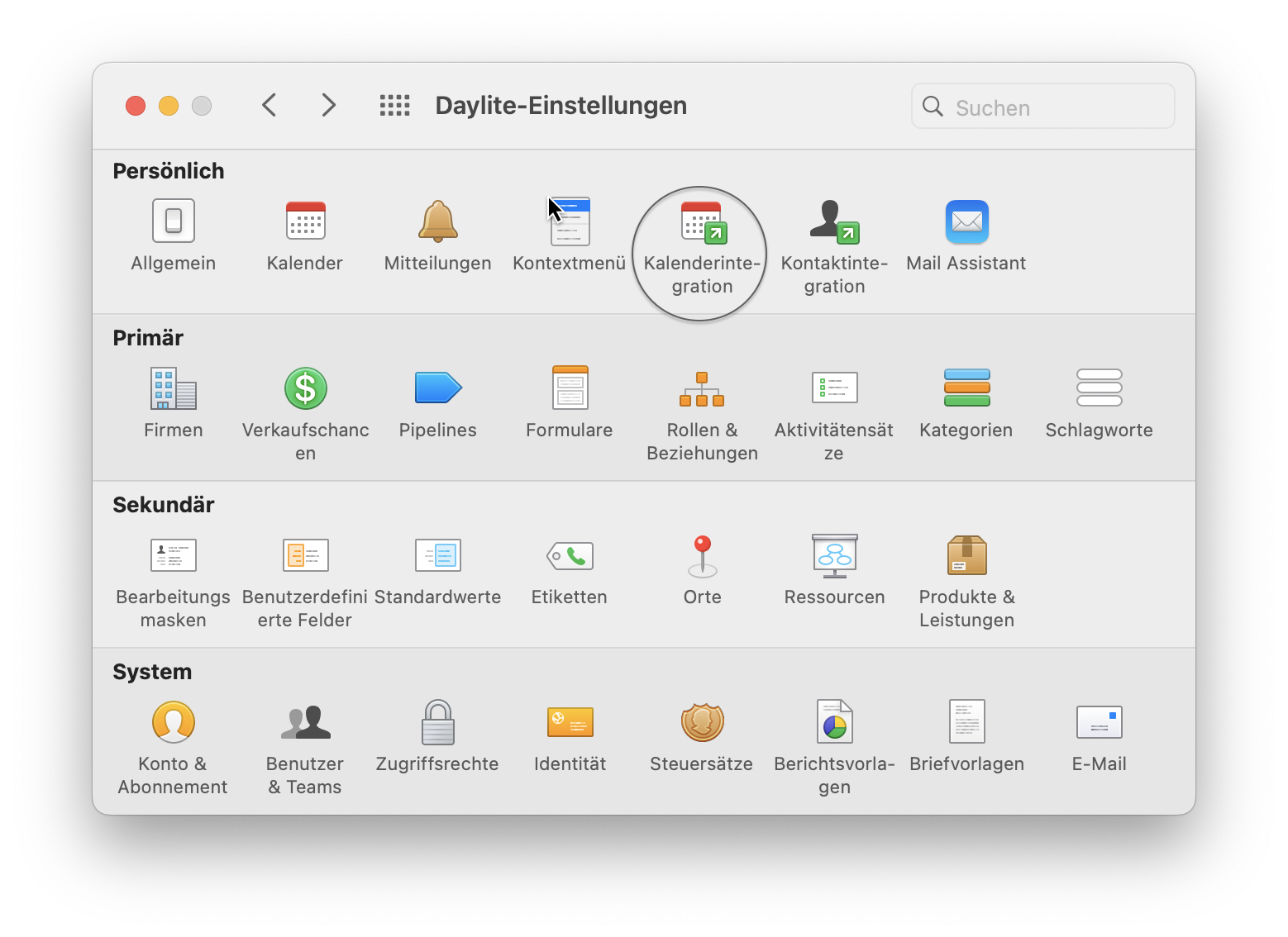This screenshot has width=1288, height=937.
Task: Open the Etiketten phone label icon
Action: [570, 556]
